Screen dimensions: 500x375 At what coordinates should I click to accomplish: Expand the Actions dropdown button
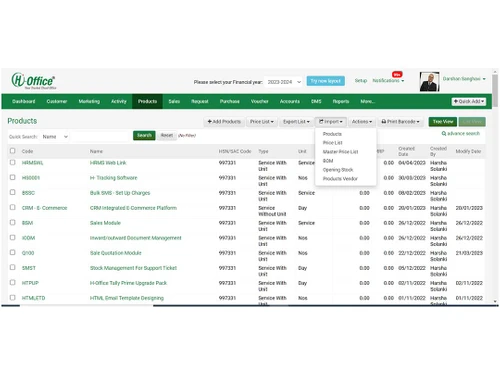(362, 122)
